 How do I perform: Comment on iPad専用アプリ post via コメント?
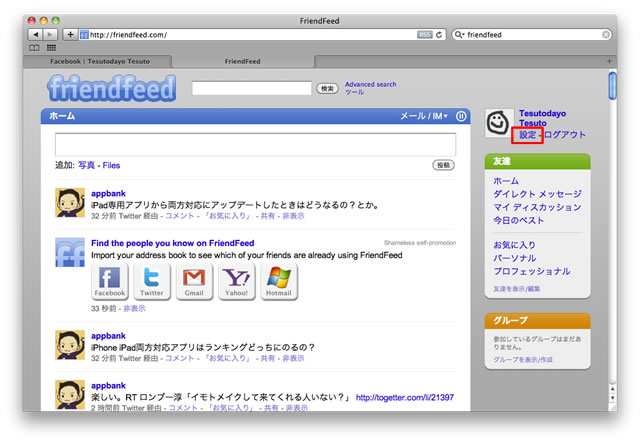point(180,216)
